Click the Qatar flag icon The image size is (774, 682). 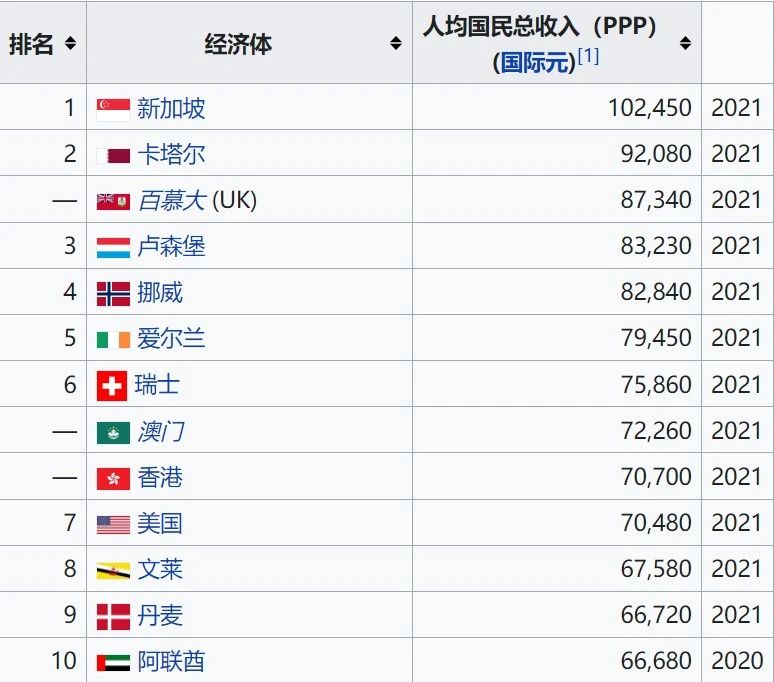point(114,156)
